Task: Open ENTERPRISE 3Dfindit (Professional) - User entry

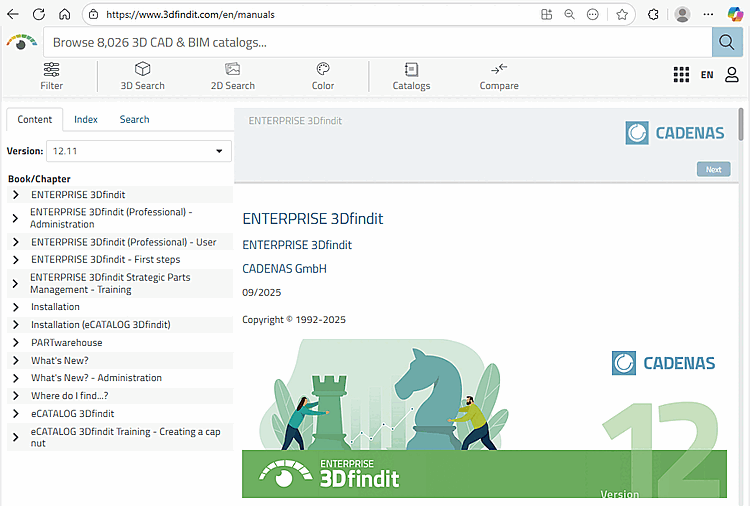Action: click(123, 242)
